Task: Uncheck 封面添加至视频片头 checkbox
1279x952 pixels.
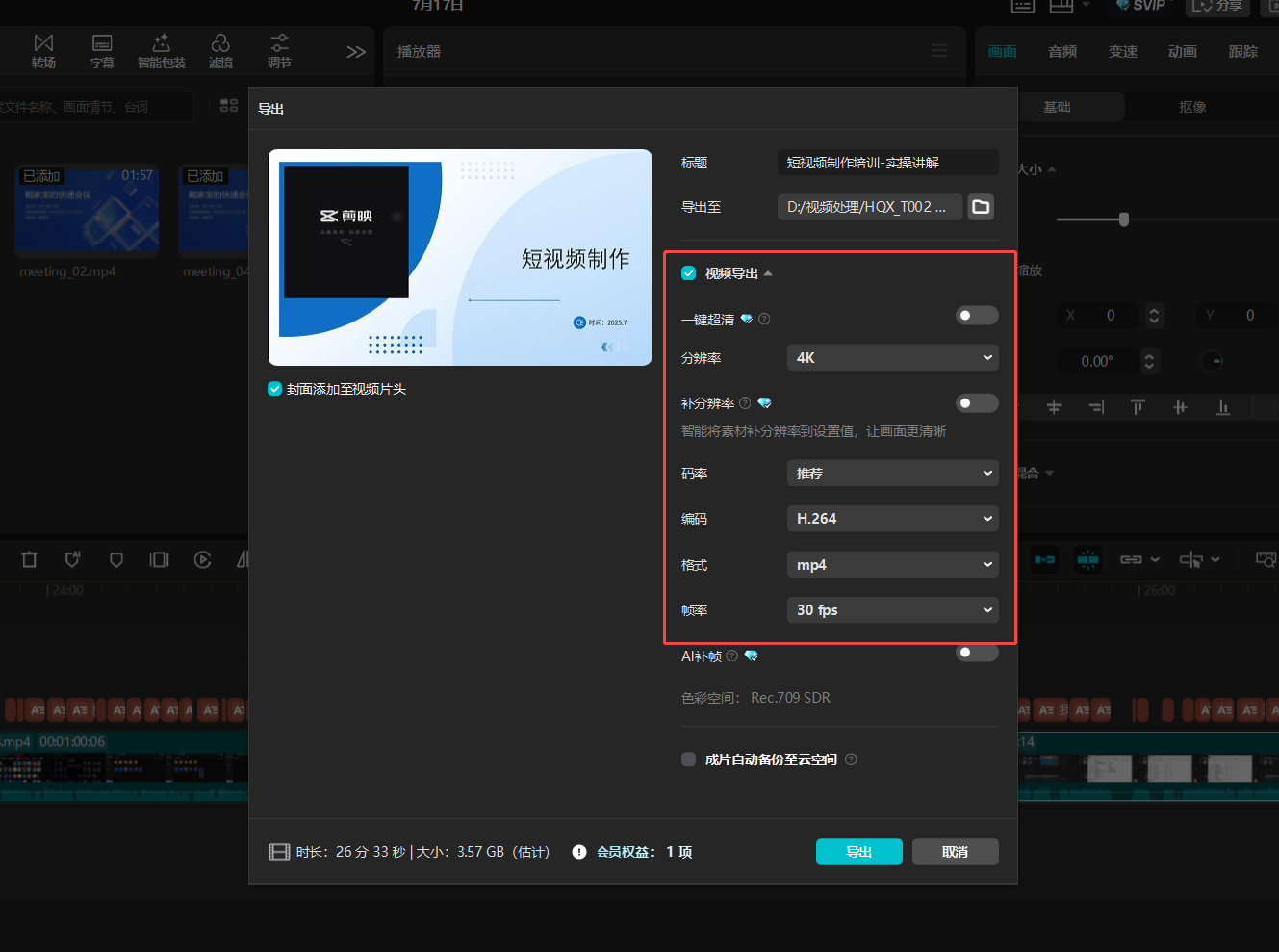Action: pyautogui.click(x=275, y=389)
